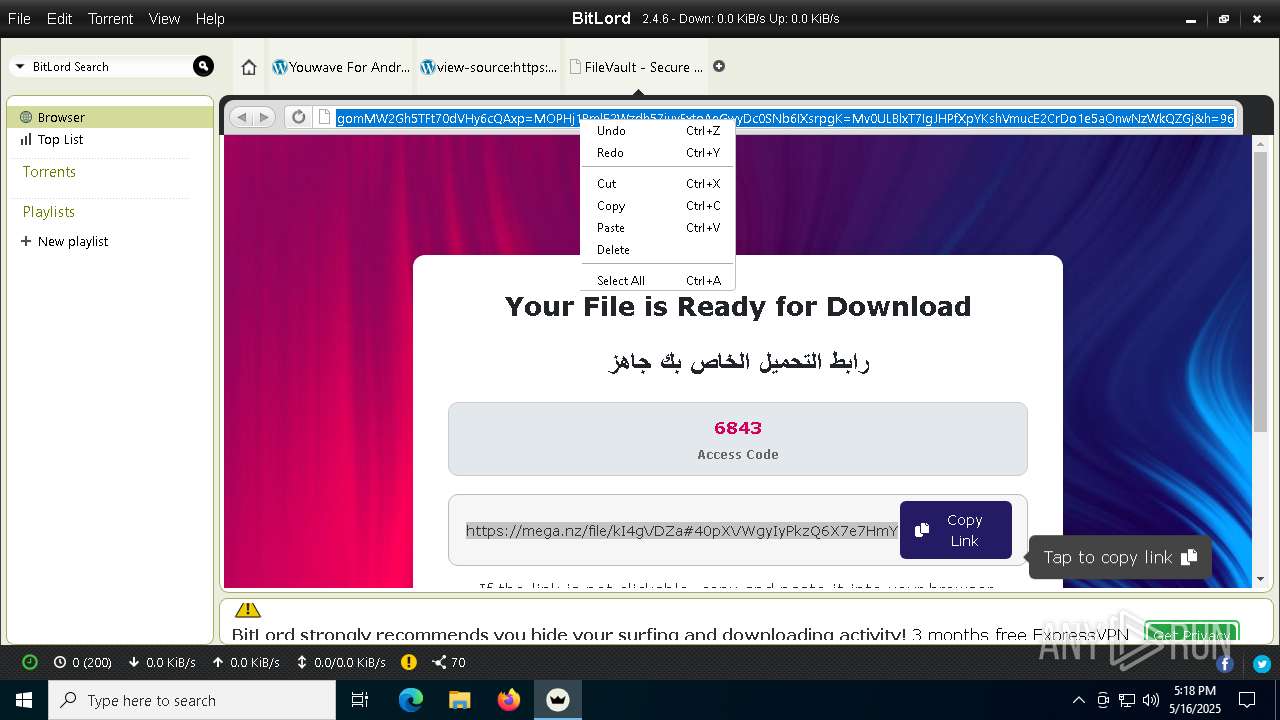Open the File menu

point(19,18)
